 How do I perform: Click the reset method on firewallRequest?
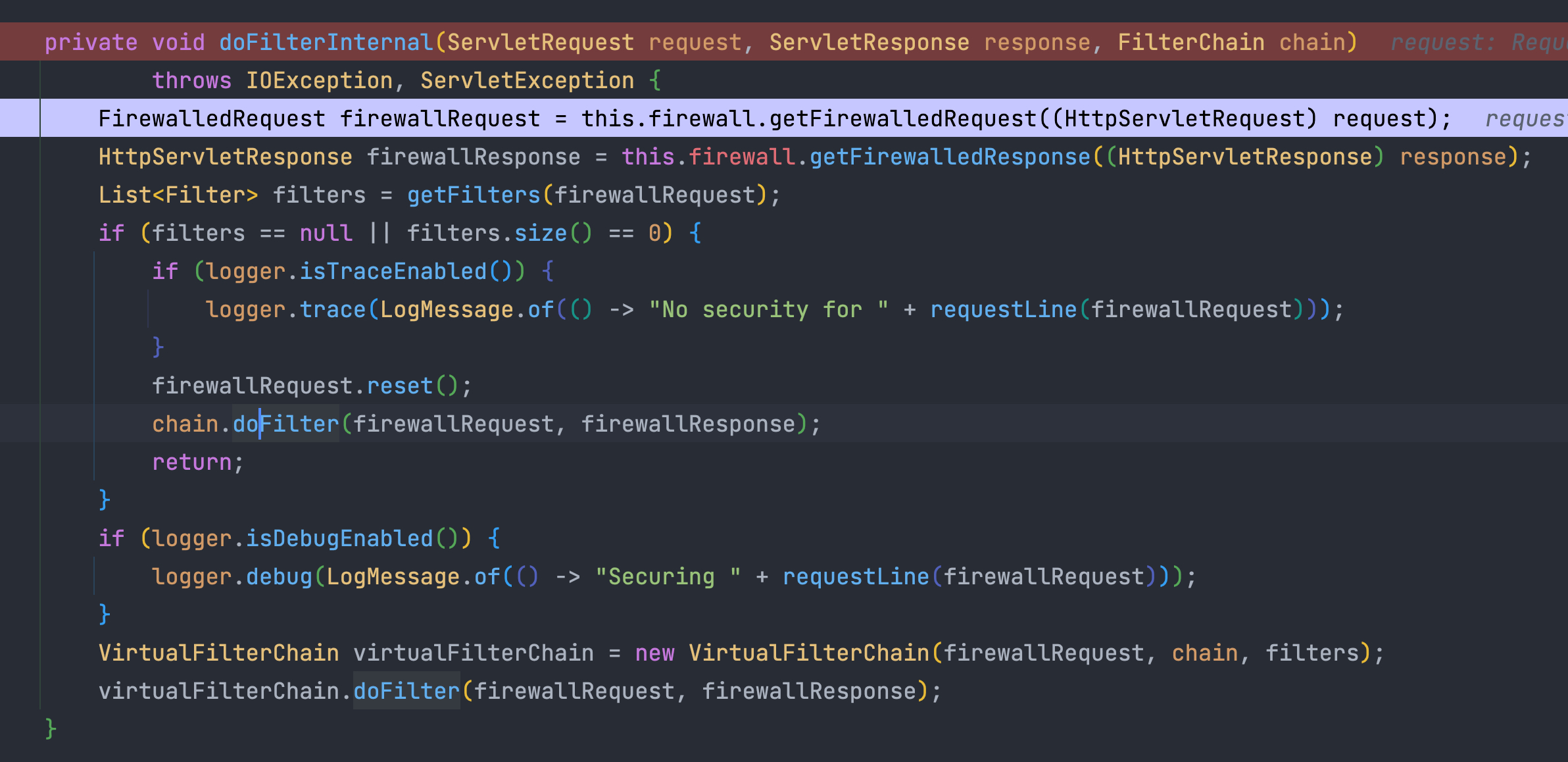(x=399, y=386)
